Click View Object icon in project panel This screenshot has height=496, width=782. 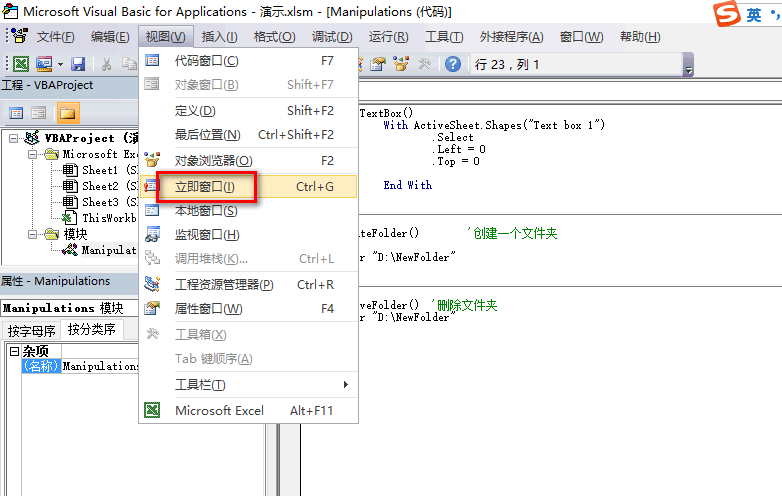click(38, 113)
